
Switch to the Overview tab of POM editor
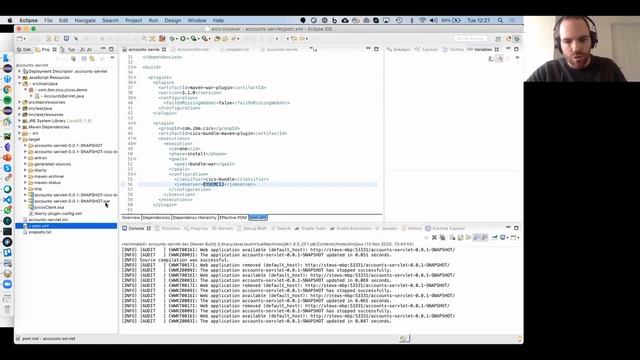point(131,218)
